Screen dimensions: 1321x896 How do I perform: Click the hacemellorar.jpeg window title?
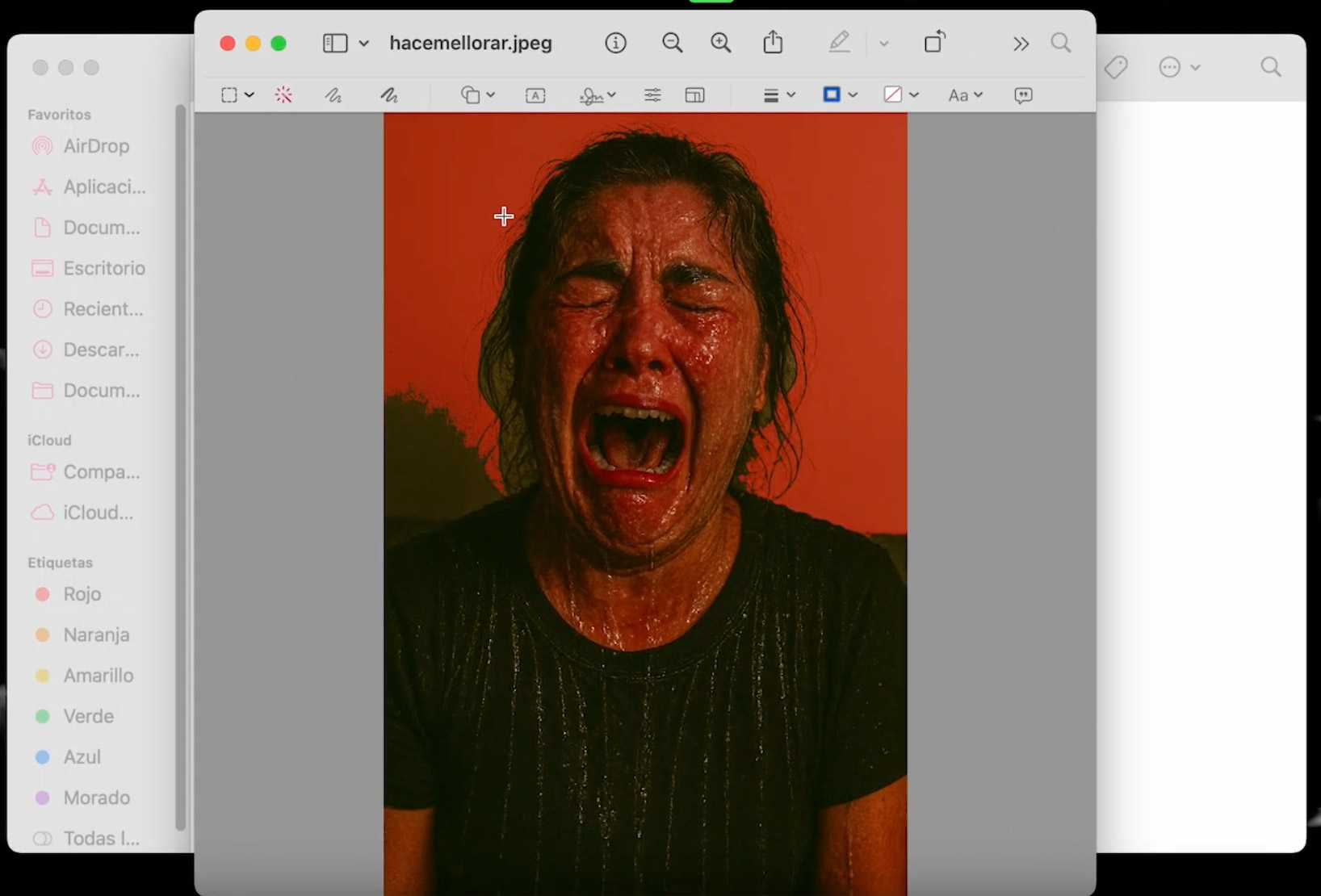471,43
